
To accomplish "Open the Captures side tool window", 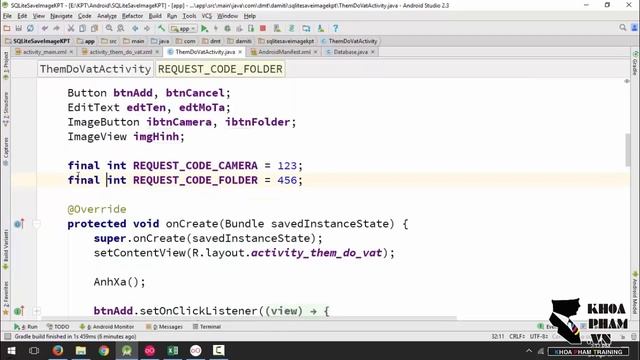I will coord(6,151).
